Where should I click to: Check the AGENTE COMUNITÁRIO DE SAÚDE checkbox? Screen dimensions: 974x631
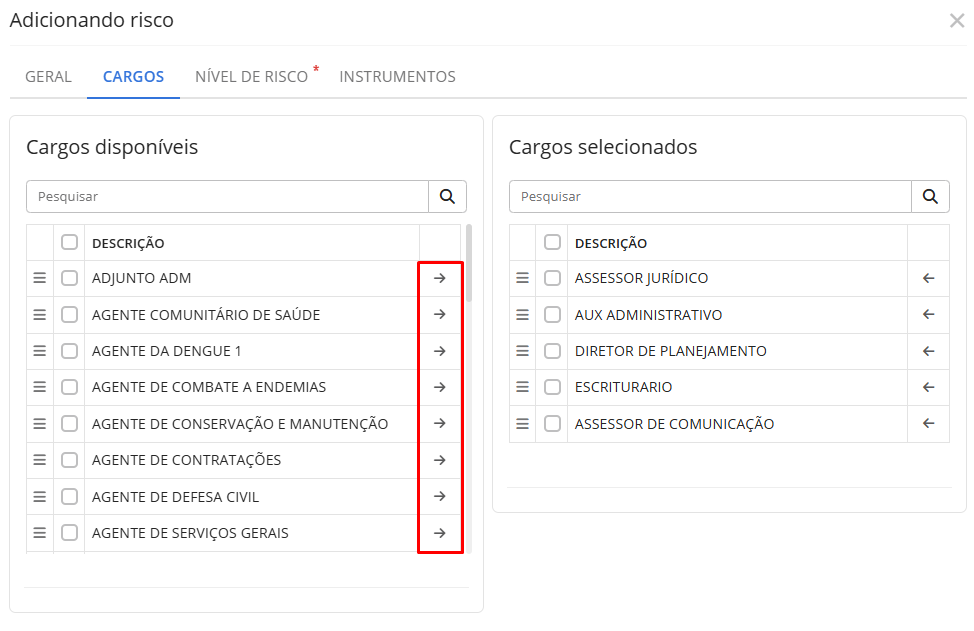pyautogui.click(x=69, y=315)
